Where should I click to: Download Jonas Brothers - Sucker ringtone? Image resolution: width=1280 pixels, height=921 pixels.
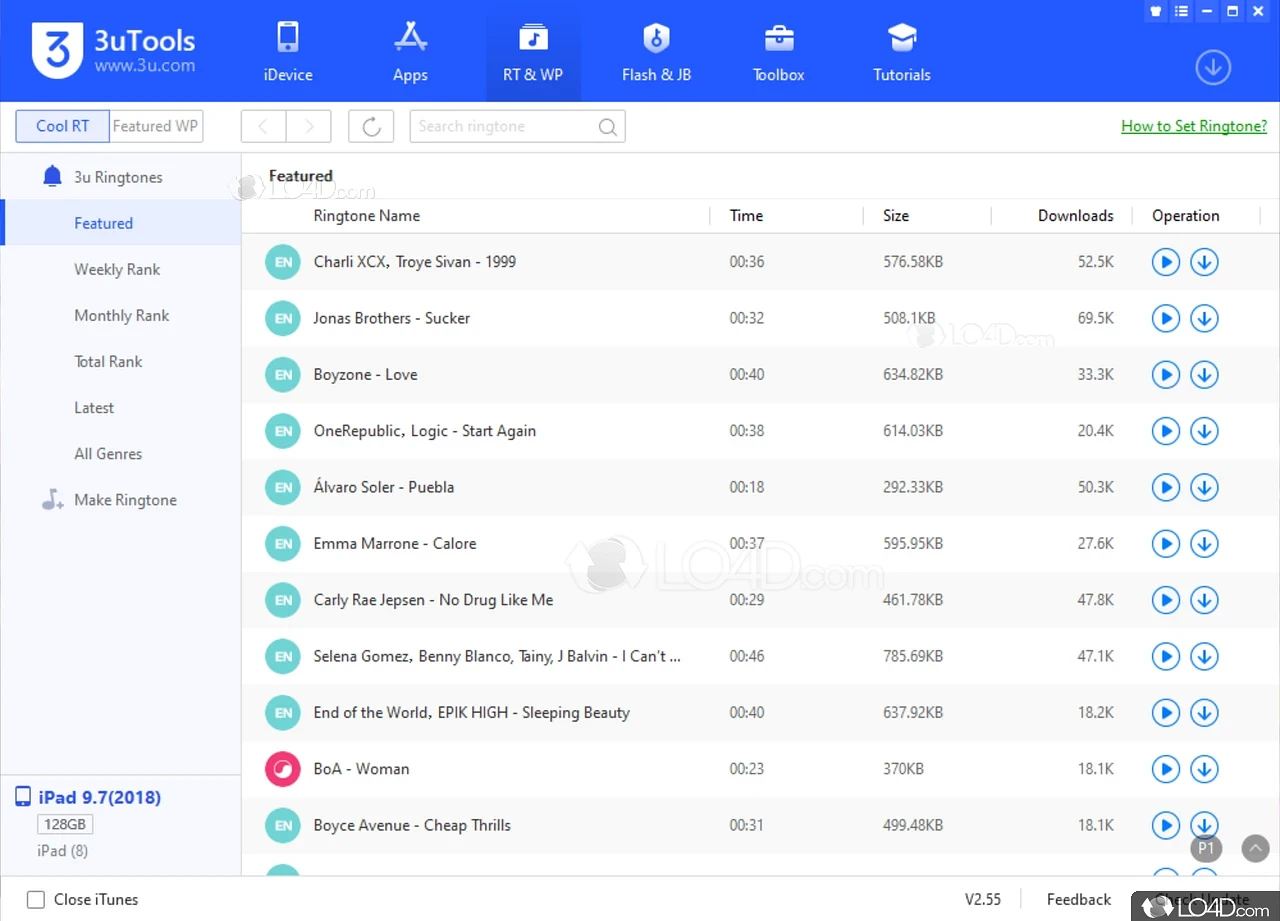[1204, 319]
